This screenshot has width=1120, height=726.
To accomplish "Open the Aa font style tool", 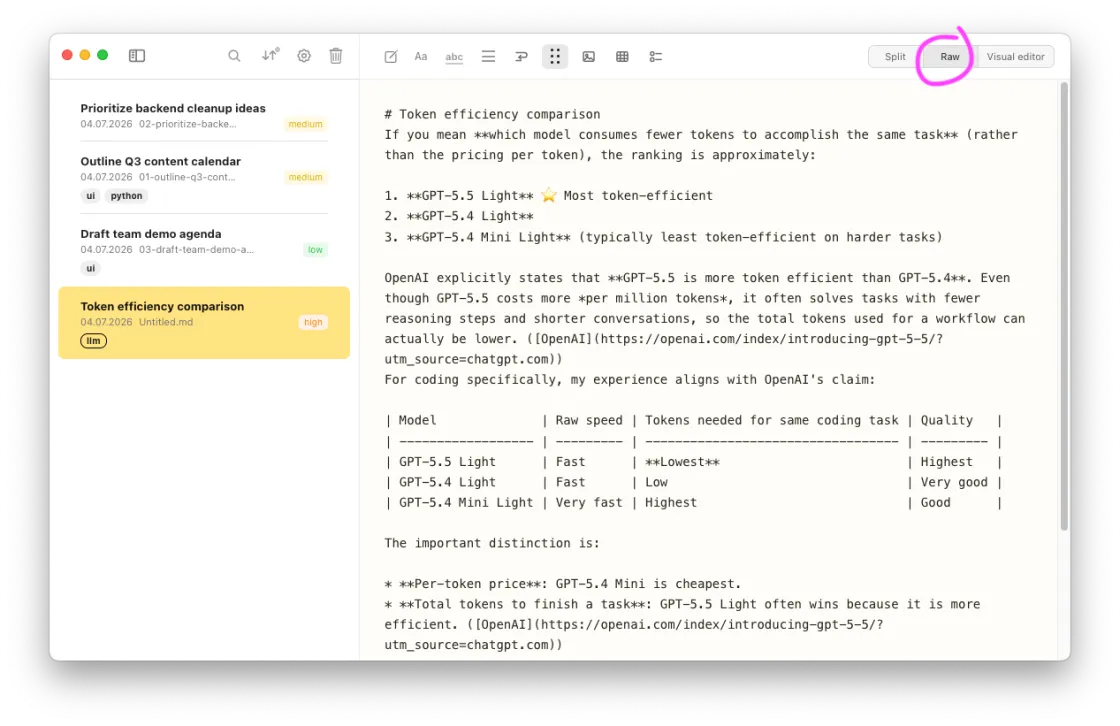I will [x=421, y=56].
